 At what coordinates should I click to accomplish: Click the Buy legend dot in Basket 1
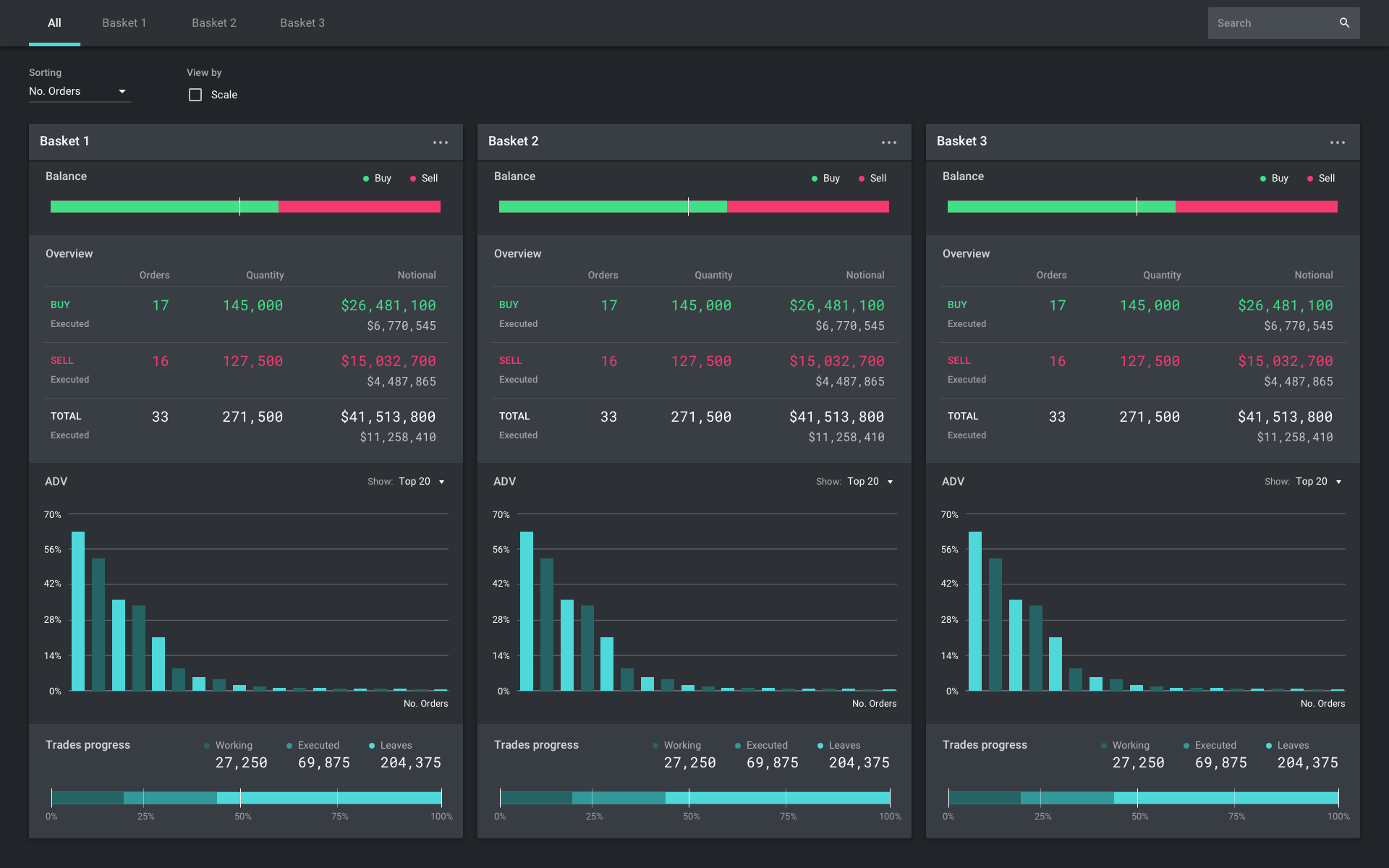coord(366,179)
